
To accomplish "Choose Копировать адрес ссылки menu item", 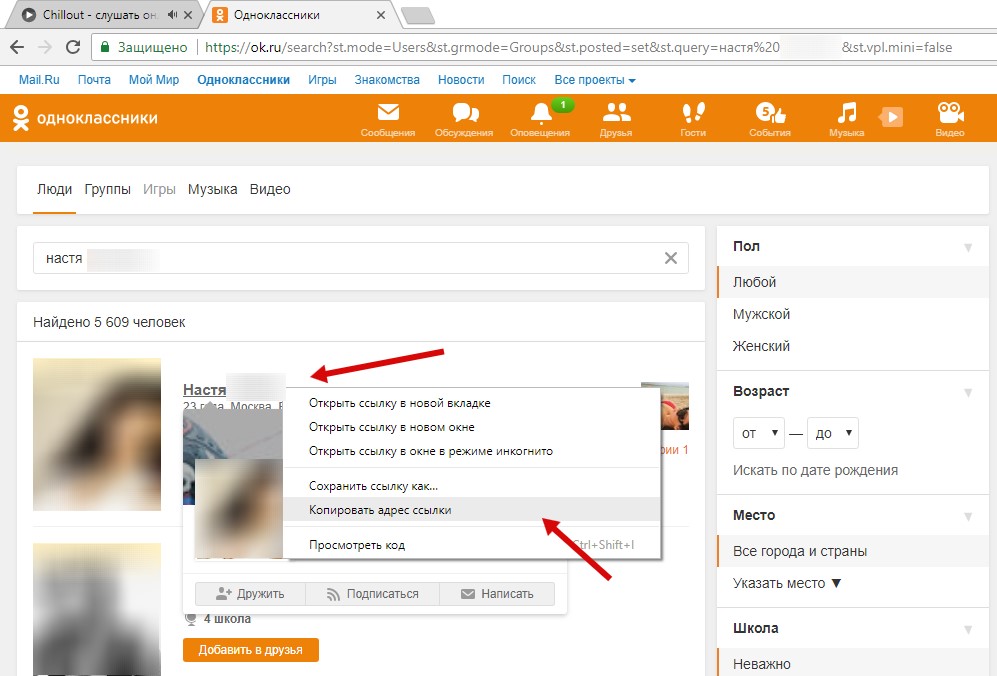I will tap(380, 510).
